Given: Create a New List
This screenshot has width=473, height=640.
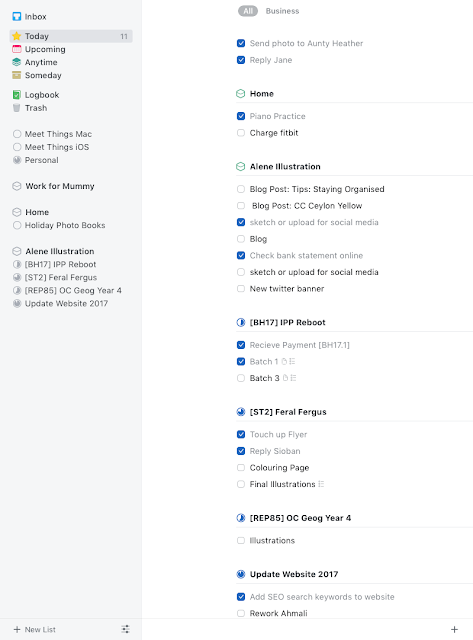Looking at the screenshot, I should pyautogui.click(x=35, y=629).
